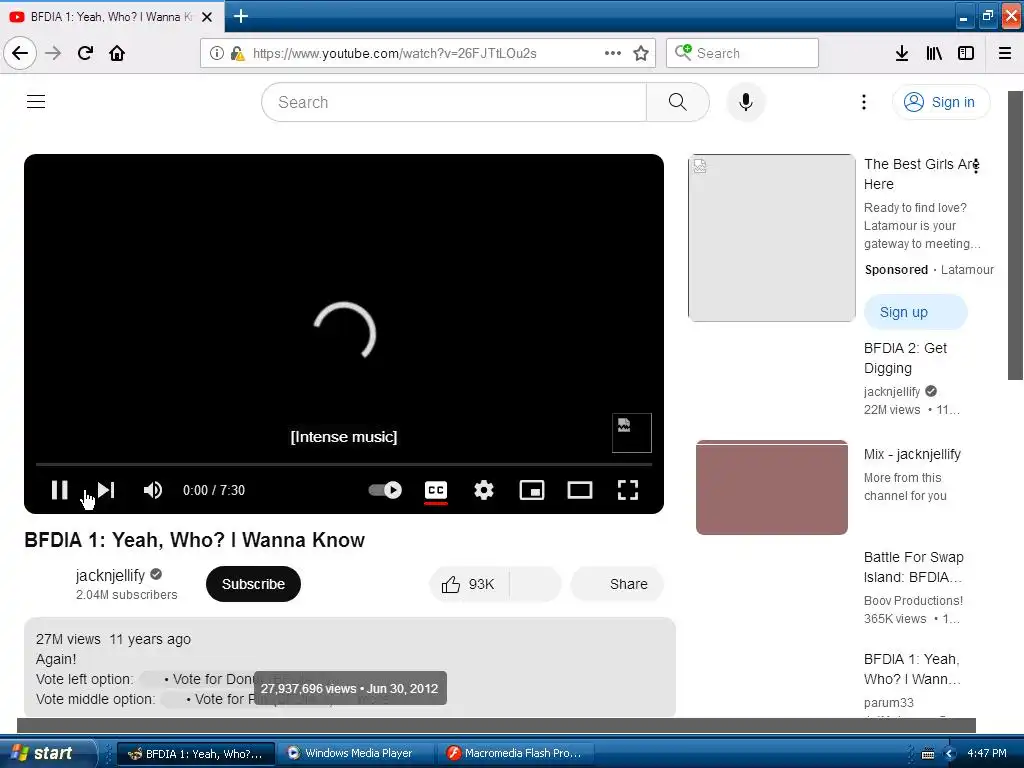This screenshot has width=1024, height=768.
Task: Open YouTube guide hamburger menu
Action: 36,102
